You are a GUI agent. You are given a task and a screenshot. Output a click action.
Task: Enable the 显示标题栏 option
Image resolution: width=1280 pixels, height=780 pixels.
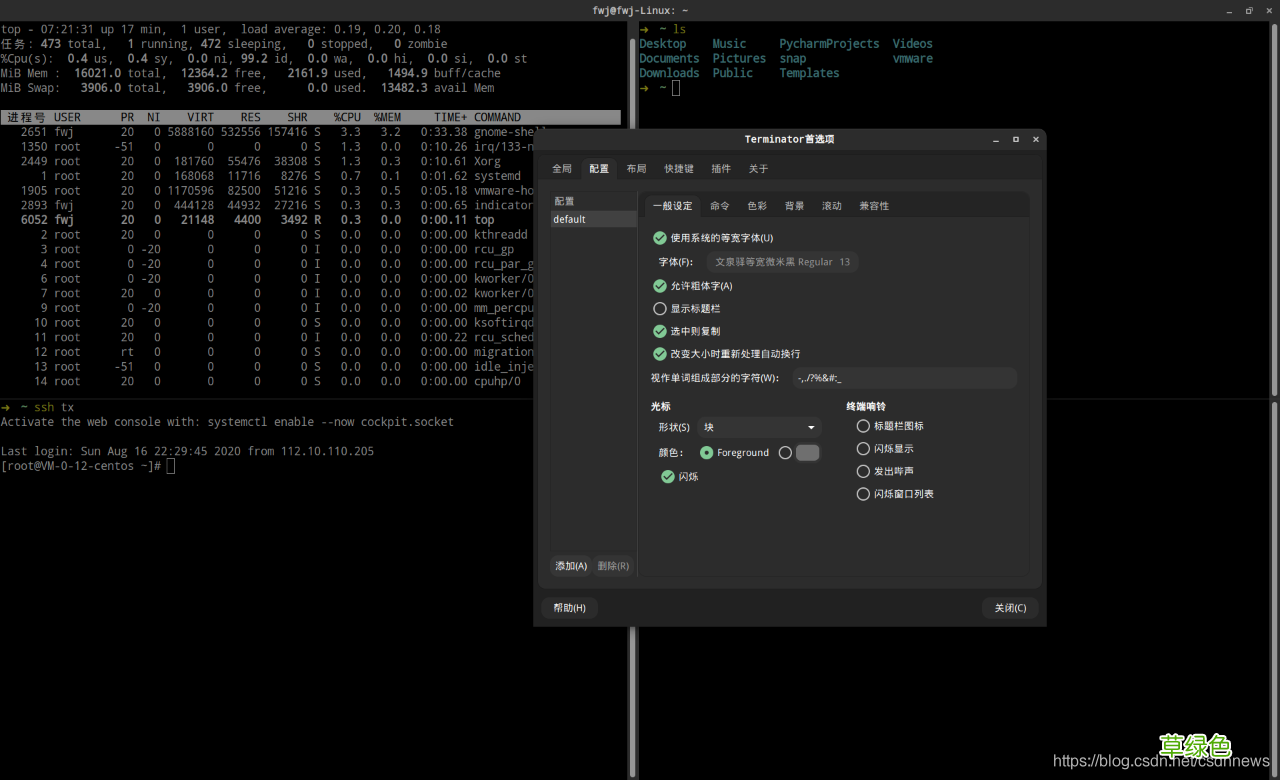[660, 309]
